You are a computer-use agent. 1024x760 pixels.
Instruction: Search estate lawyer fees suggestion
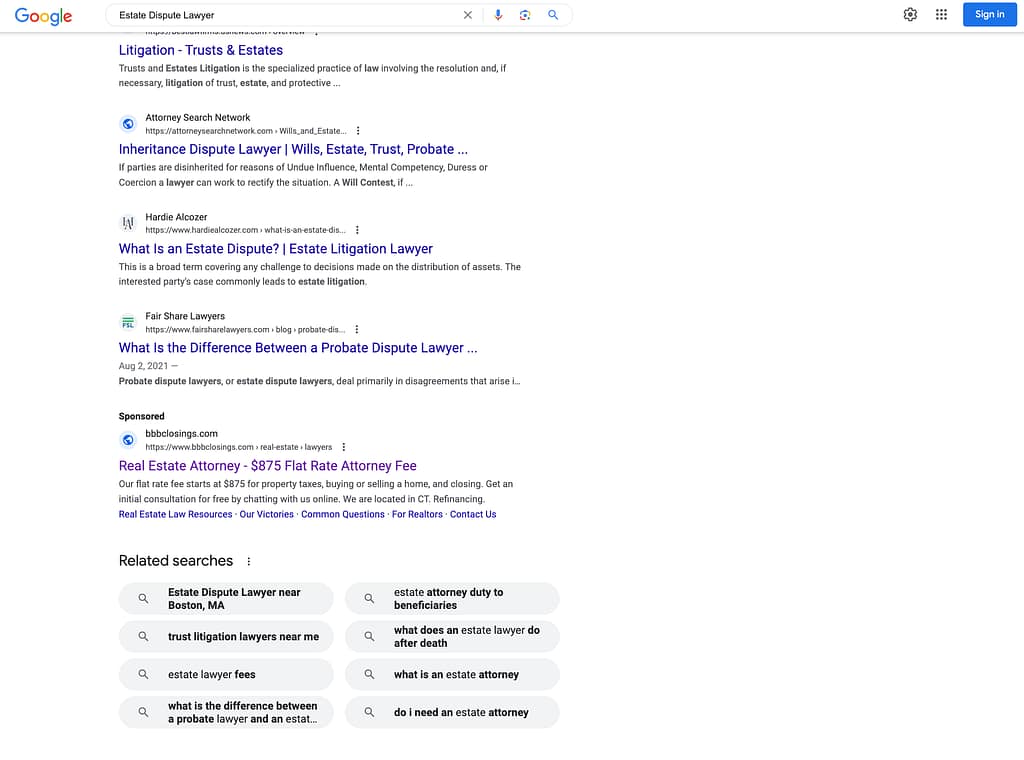point(226,674)
